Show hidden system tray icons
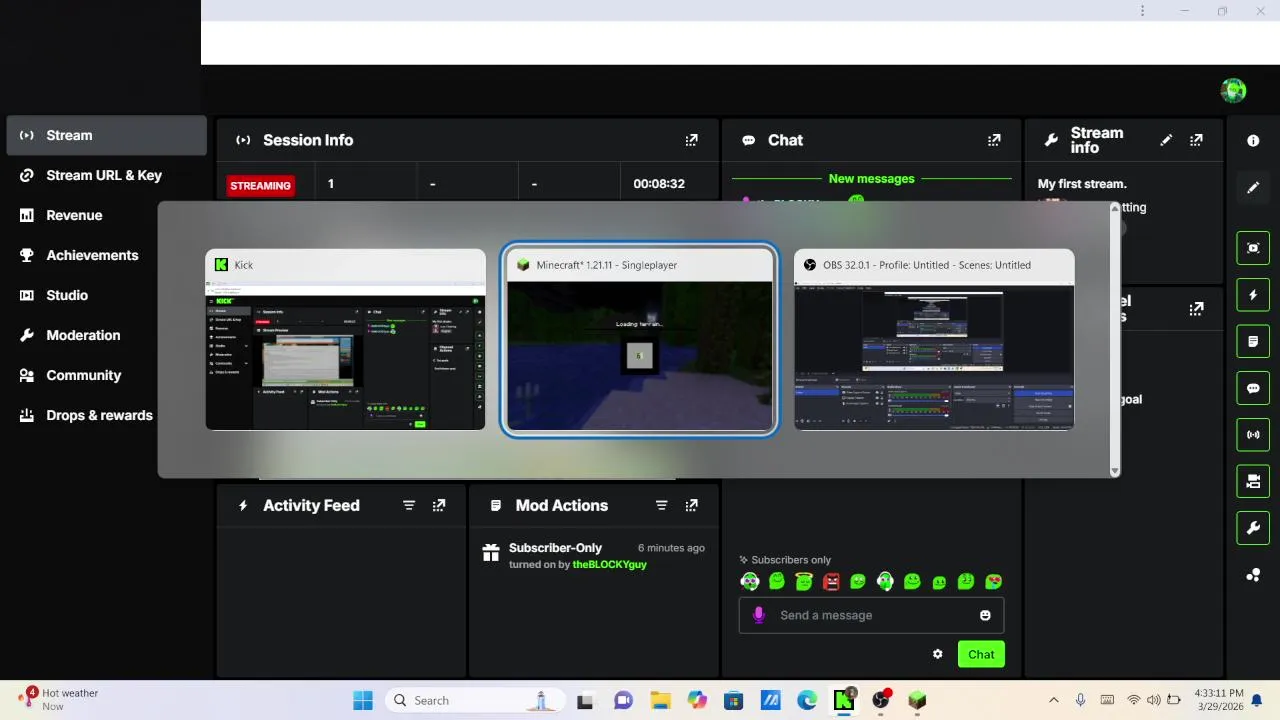The image size is (1280, 720). coord(1053,700)
